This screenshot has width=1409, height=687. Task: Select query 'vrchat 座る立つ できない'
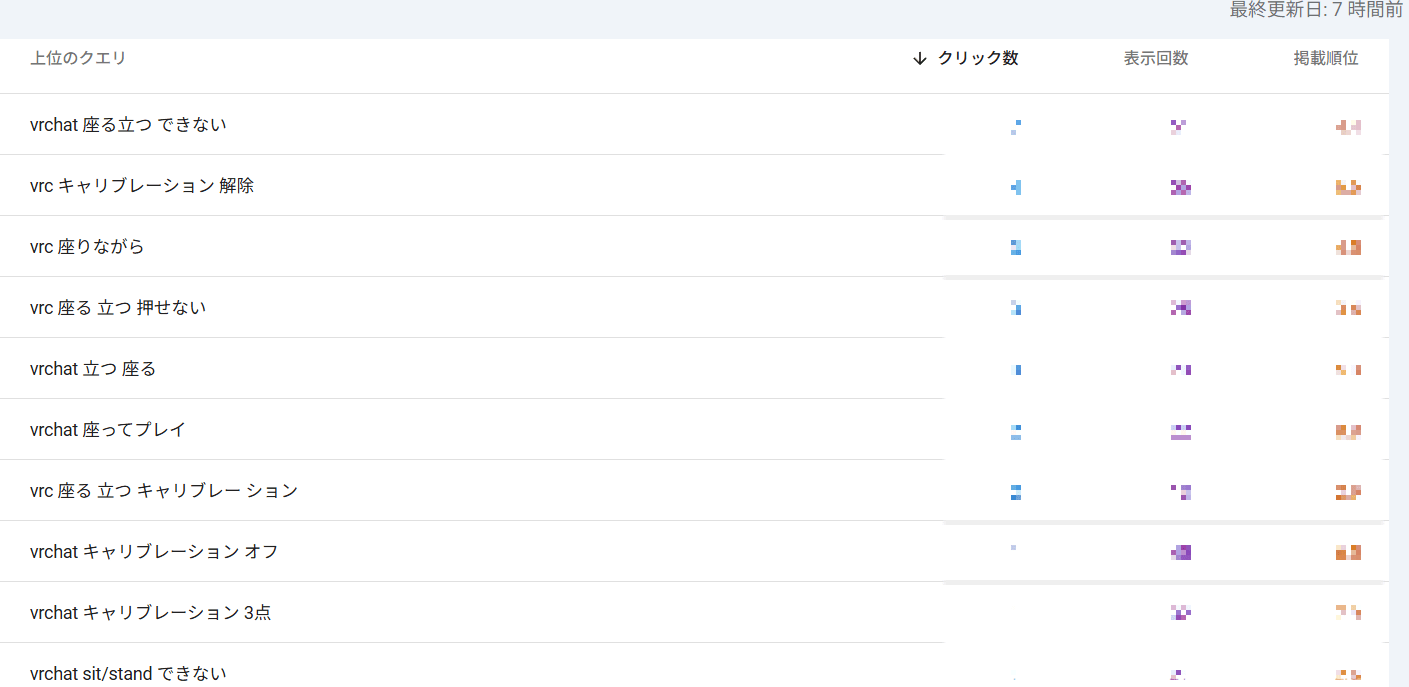[x=128, y=125]
